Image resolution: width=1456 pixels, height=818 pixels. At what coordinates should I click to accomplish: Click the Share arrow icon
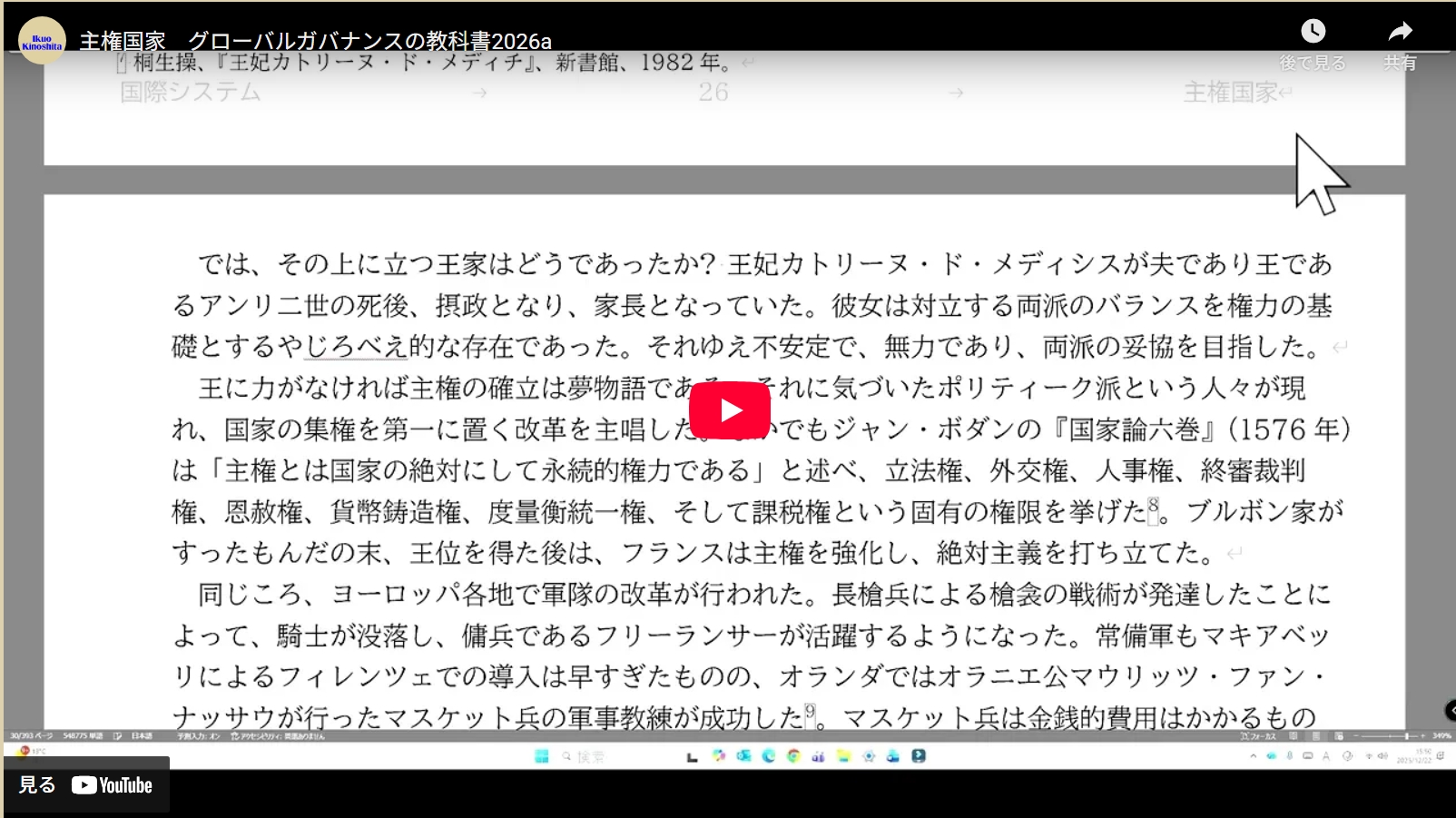(x=1400, y=32)
